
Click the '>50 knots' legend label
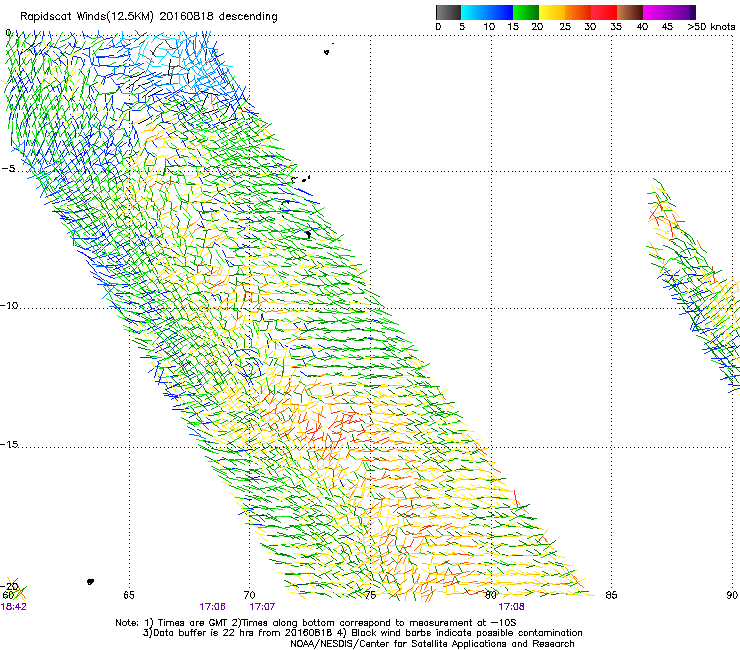click(x=711, y=27)
